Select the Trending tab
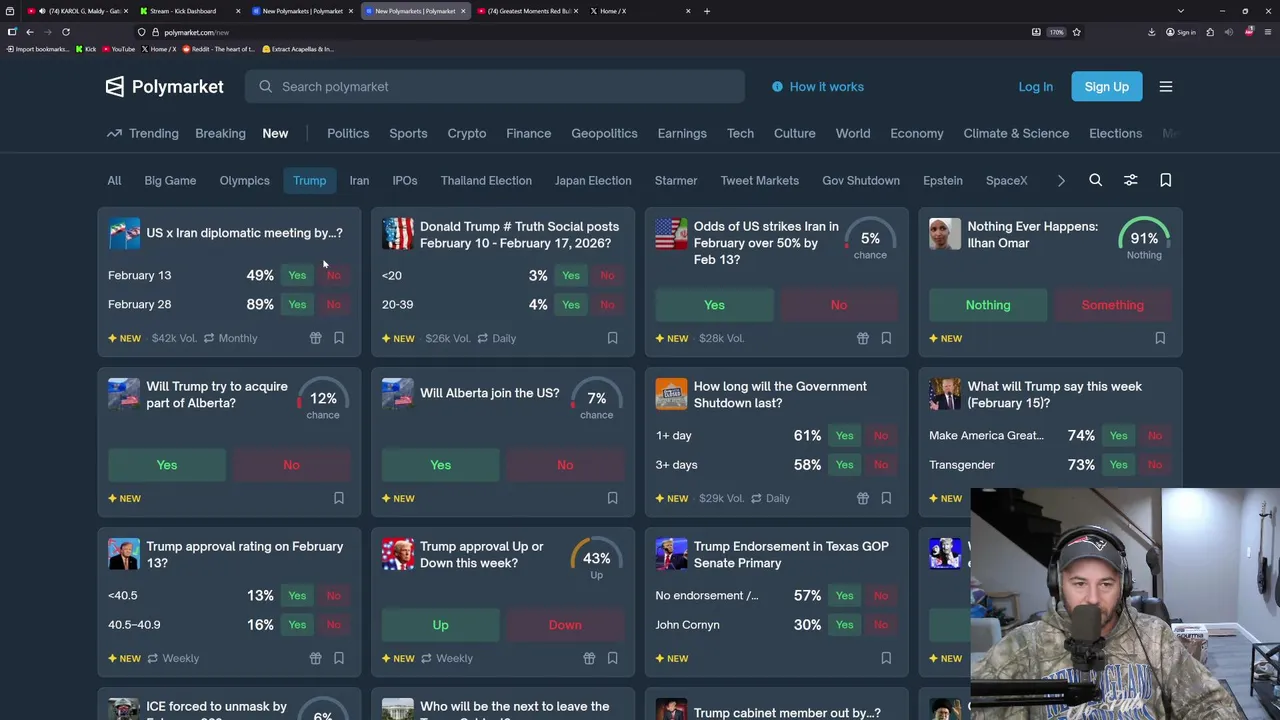This screenshot has height=720, width=1280. (x=143, y=133)
